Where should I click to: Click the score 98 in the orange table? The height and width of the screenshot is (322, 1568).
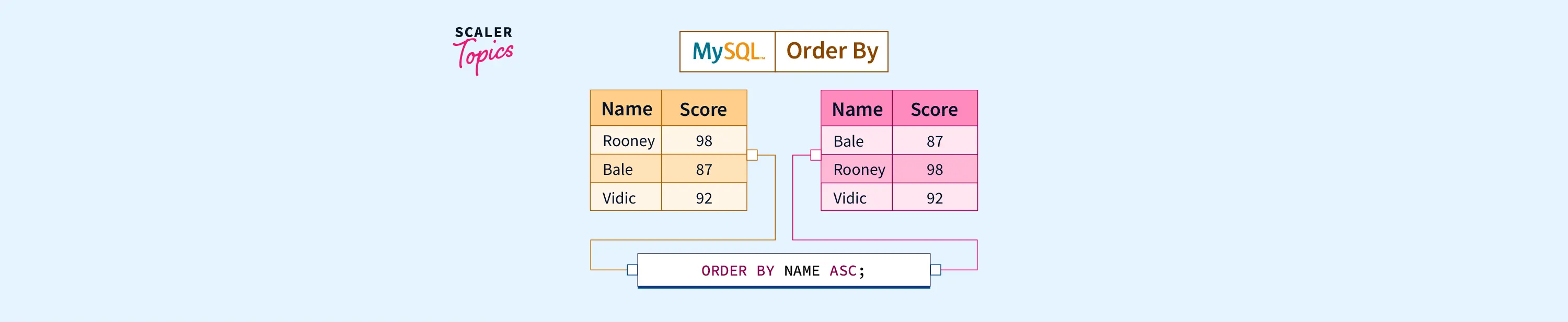pyautogui.click(x=704, y=141)
